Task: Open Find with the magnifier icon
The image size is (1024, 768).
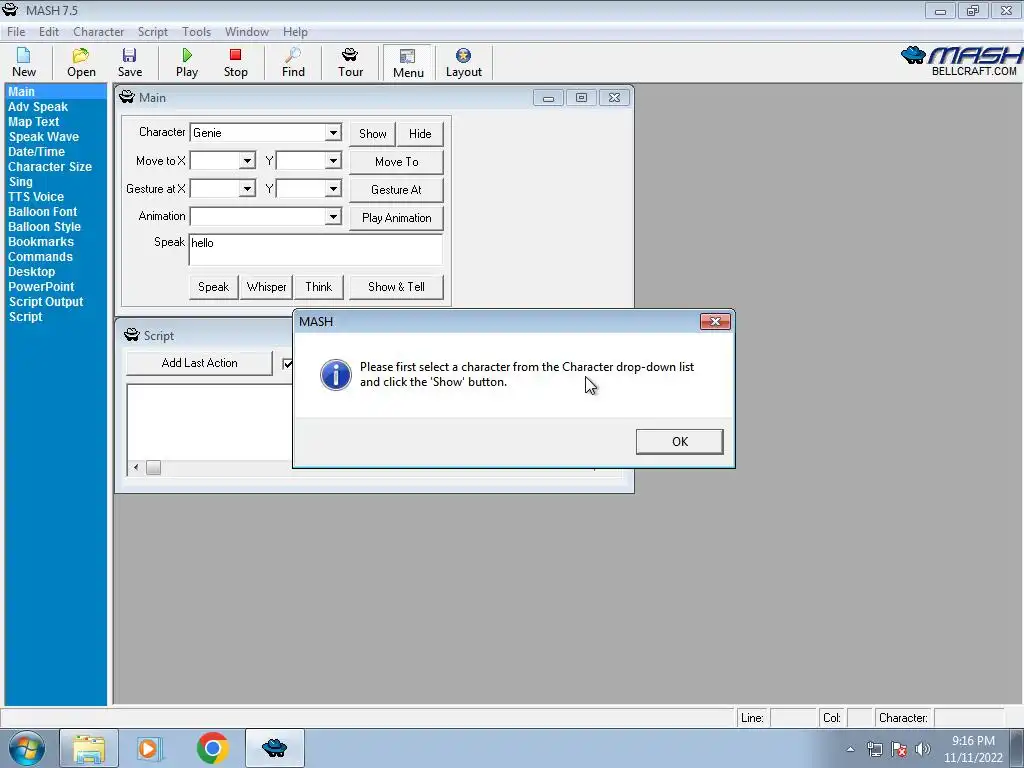Action: pos(293,63)
